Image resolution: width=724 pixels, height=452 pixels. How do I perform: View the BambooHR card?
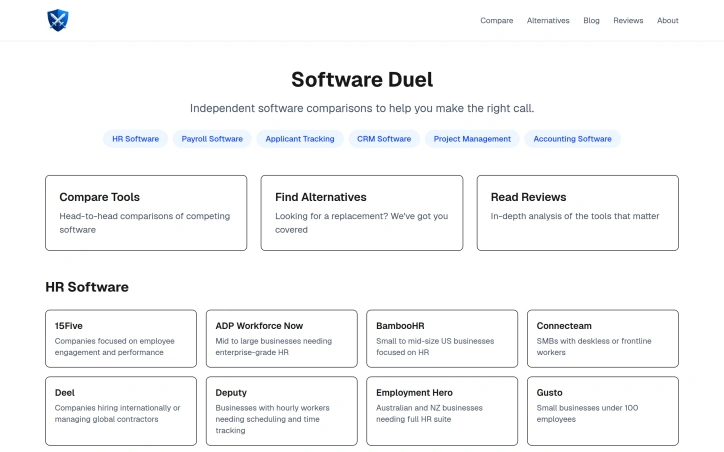(x=442, y=338)
